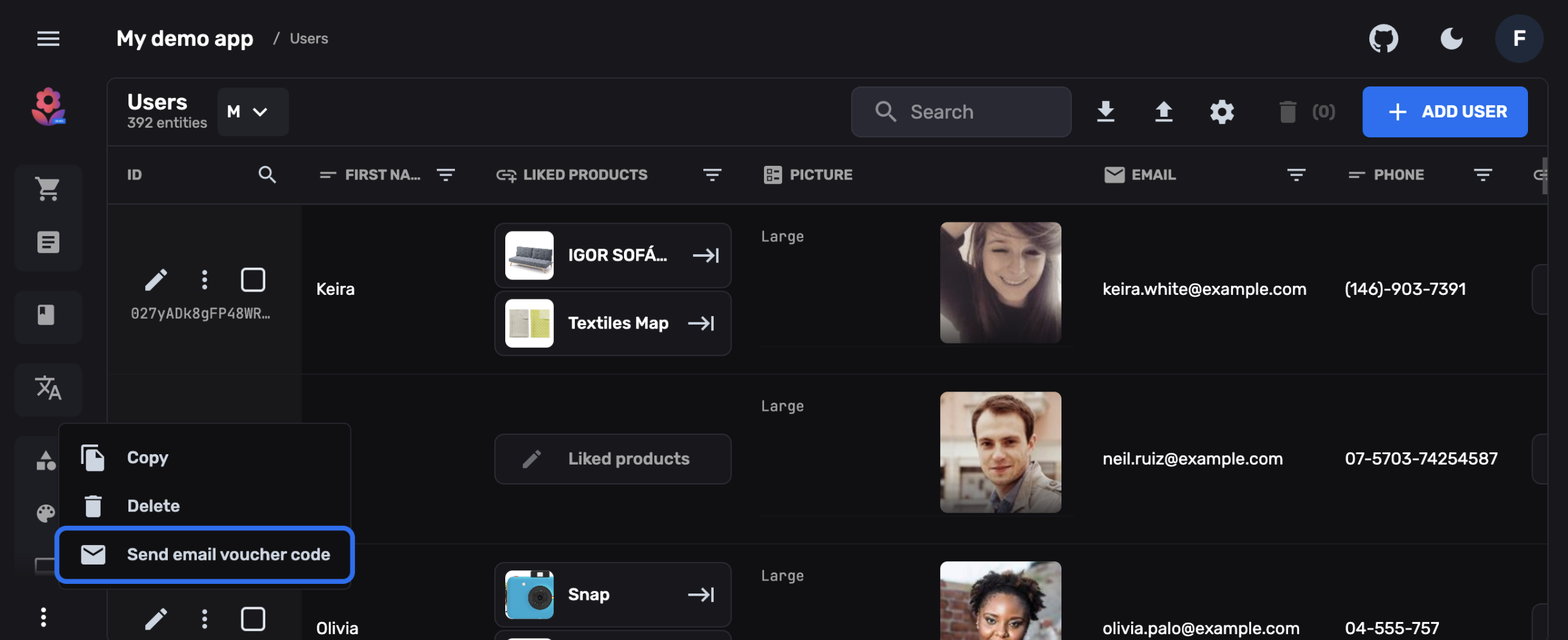Edit Keira's row with the pencil icon
Screen dimensions: 1568x640
point(156,279)
